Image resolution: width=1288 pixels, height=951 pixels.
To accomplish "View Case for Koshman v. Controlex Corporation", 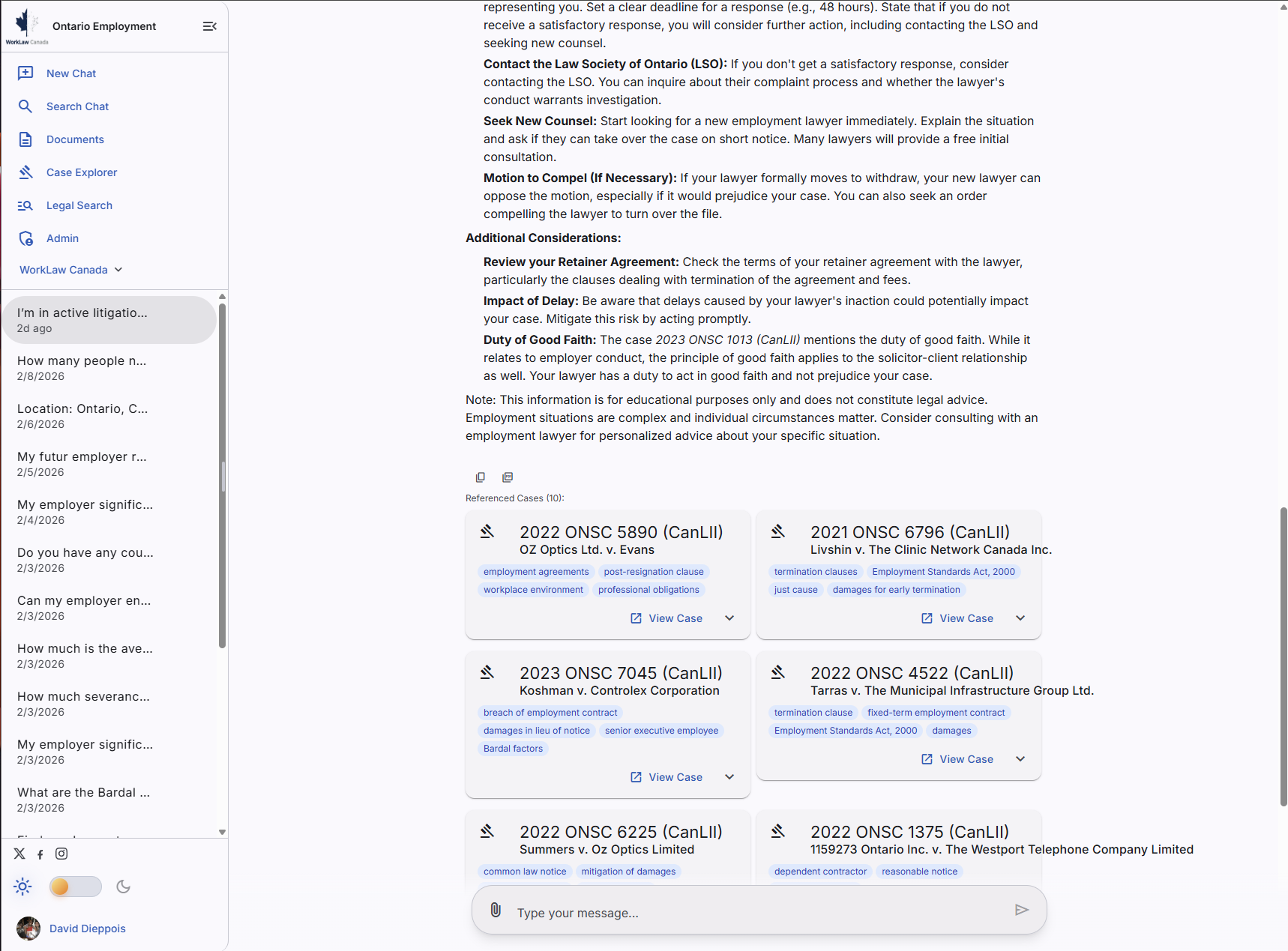I will (666, 776).
